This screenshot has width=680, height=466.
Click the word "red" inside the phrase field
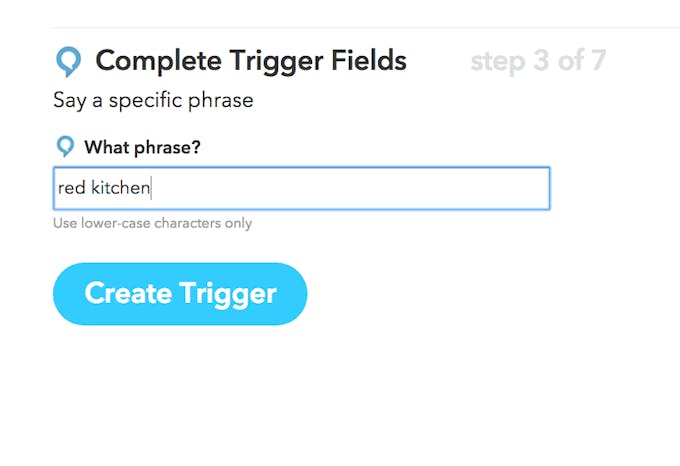72,188
